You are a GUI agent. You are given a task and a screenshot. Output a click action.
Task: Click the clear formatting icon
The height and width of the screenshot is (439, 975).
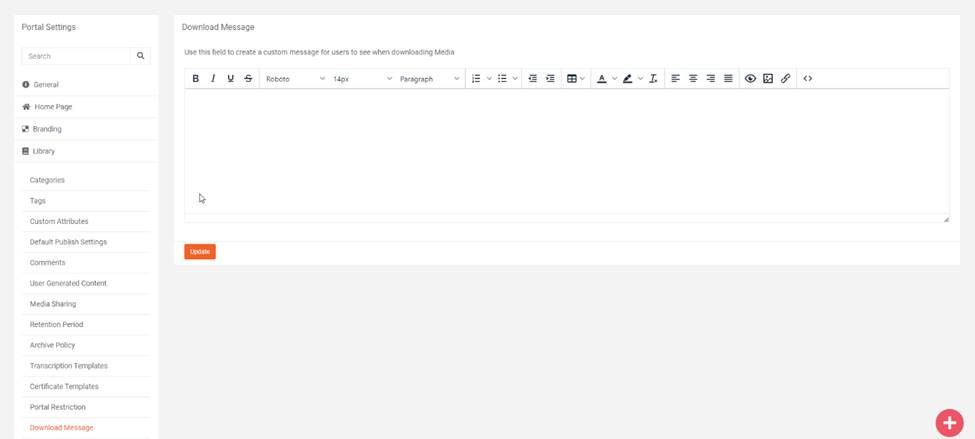click(x=653, y=79)
